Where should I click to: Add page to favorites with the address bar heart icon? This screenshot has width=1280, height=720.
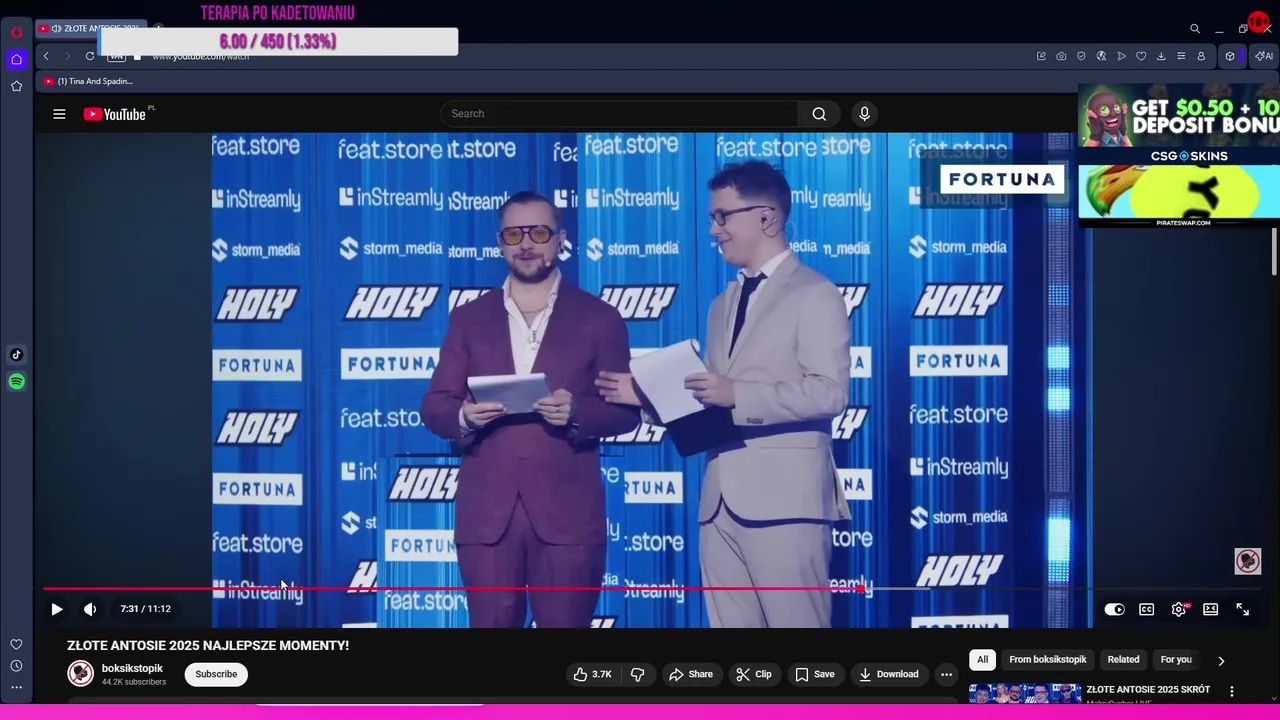point(1141,56)
